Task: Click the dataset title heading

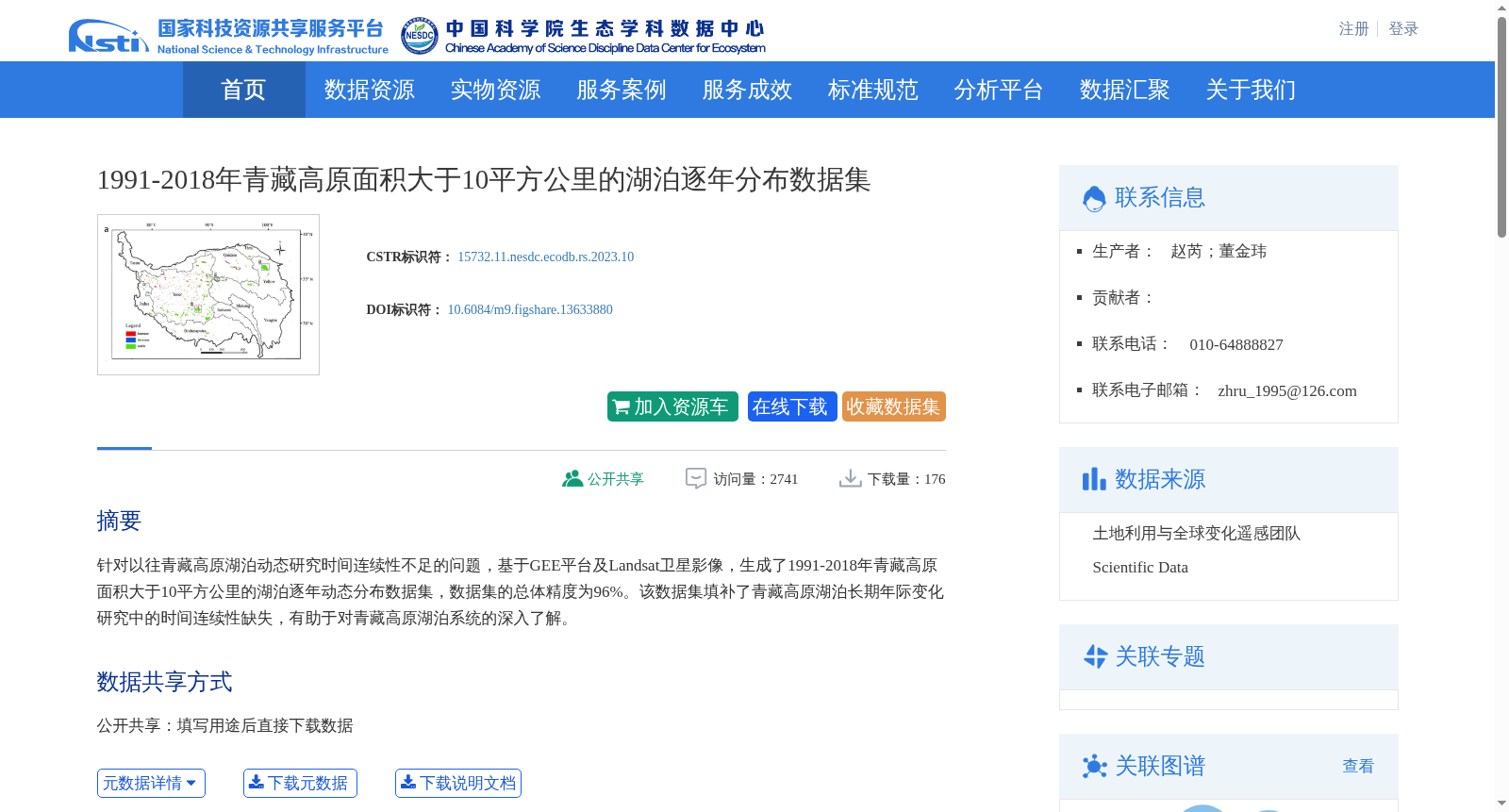Action: 484,179
